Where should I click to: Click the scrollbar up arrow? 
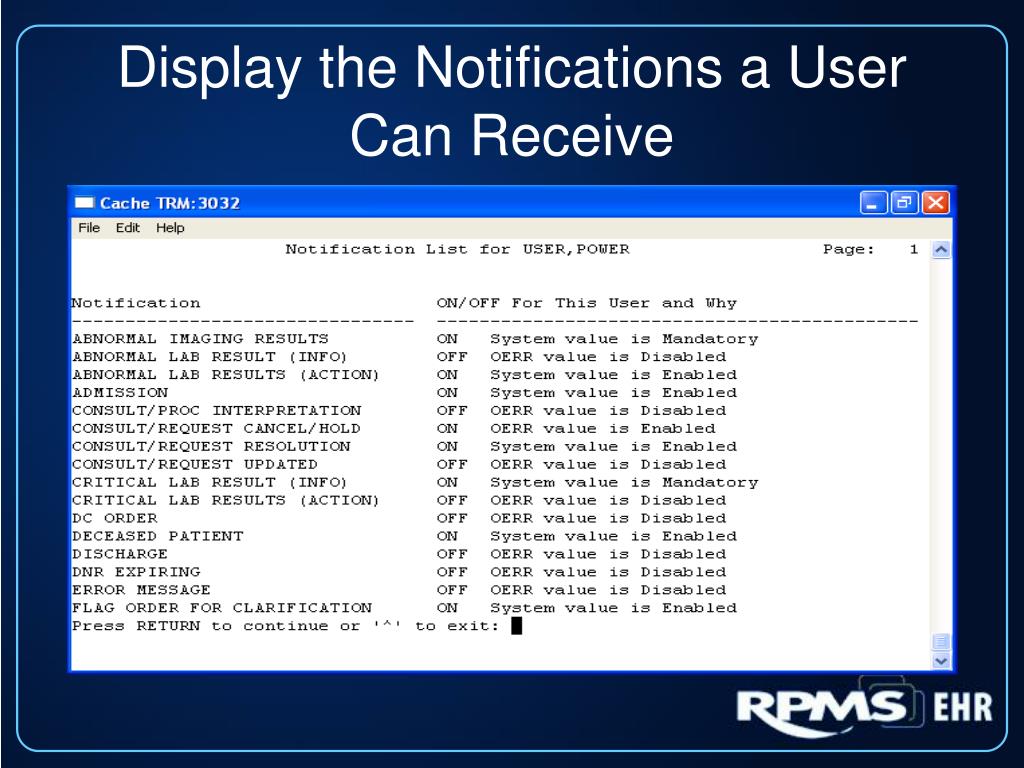940,249
